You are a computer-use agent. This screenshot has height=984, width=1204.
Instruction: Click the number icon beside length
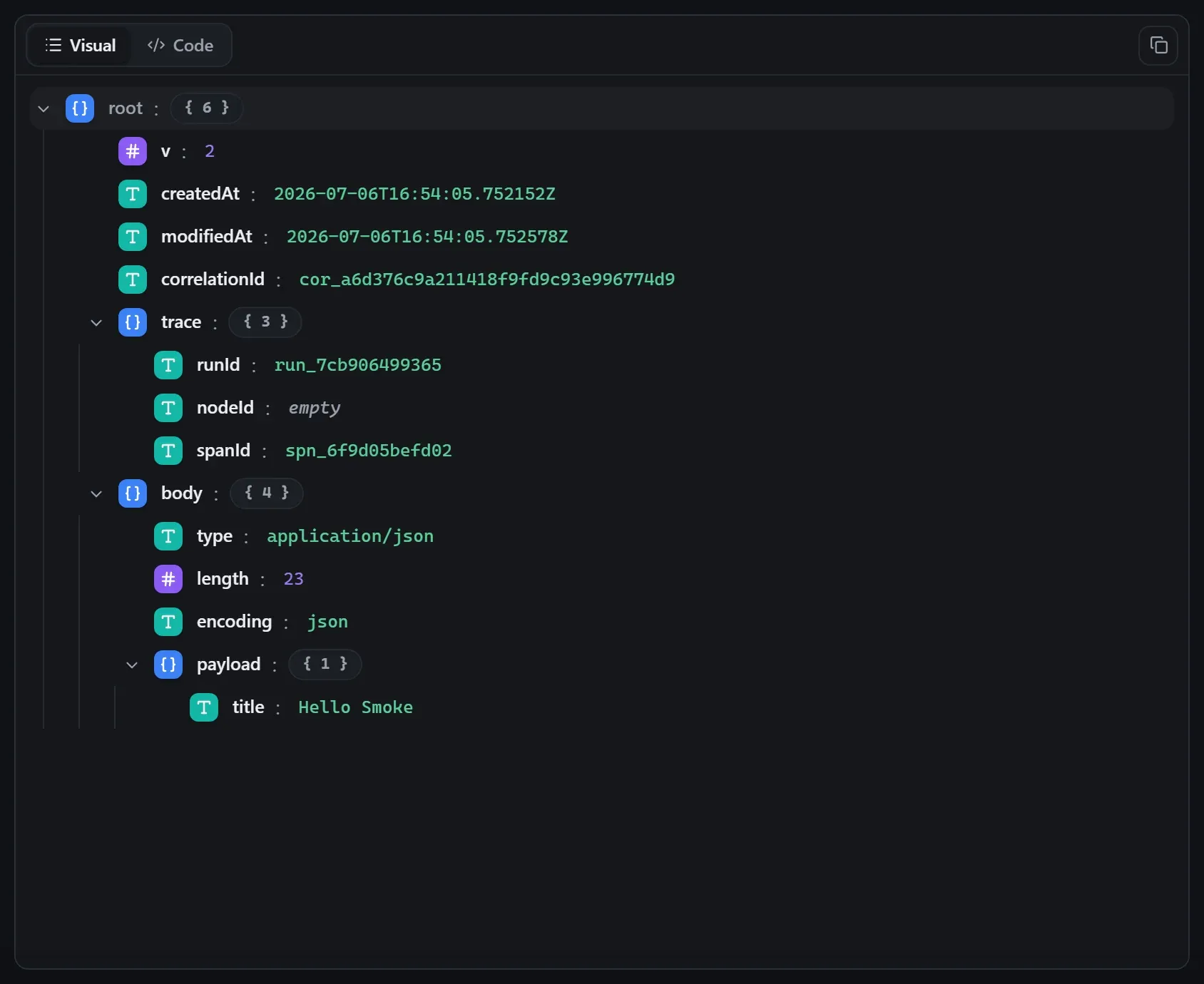point(168,579)
